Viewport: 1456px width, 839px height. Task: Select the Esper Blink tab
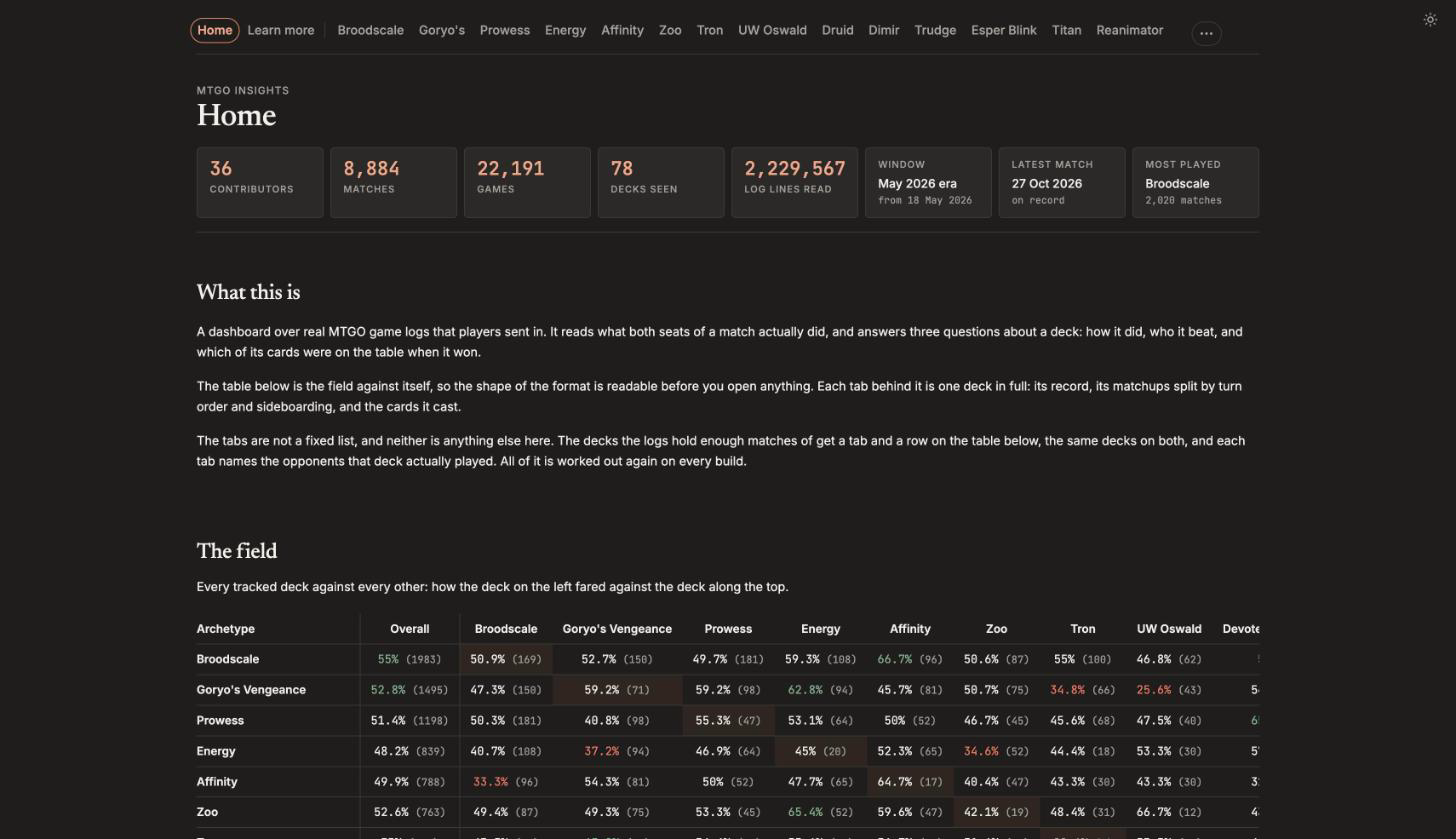1004,30
